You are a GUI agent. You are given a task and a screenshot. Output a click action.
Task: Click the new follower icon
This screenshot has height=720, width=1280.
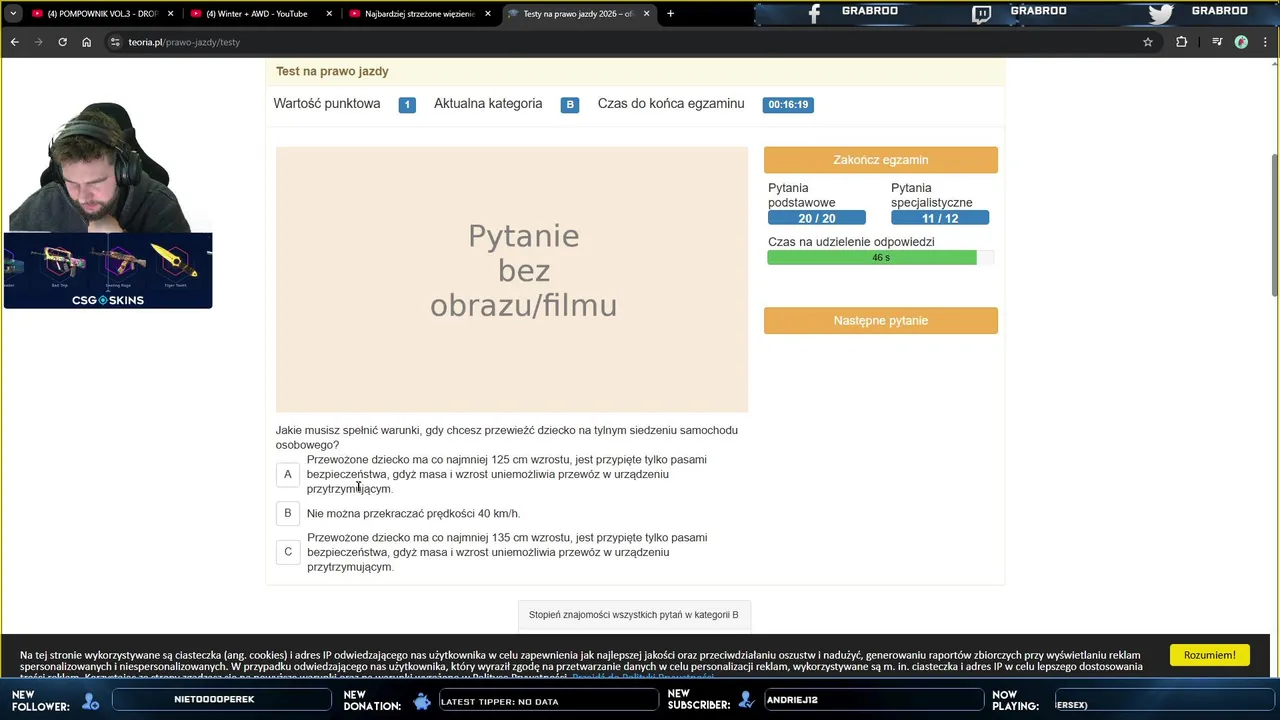pos(91,702)
